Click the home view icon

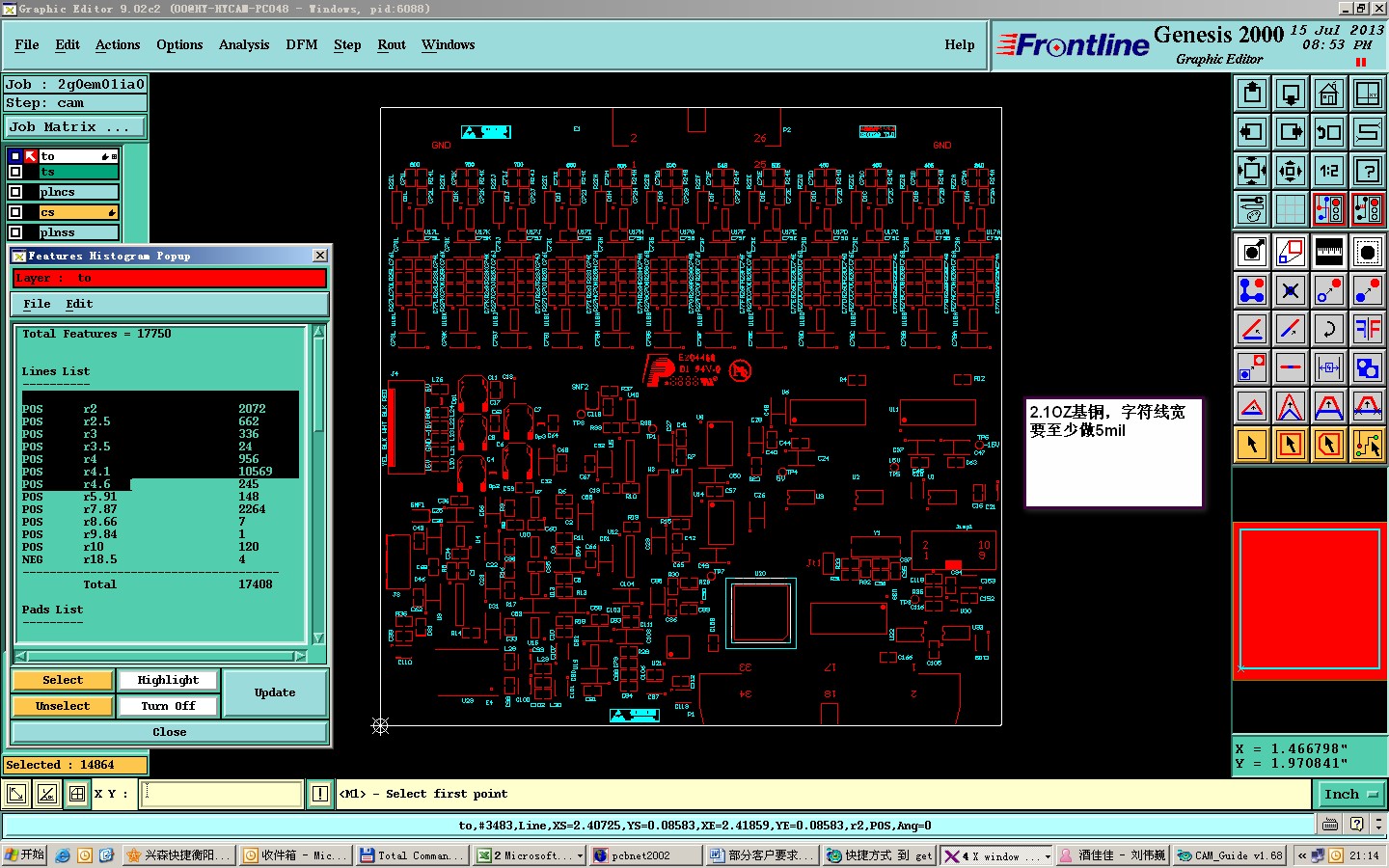point(1328,94)
